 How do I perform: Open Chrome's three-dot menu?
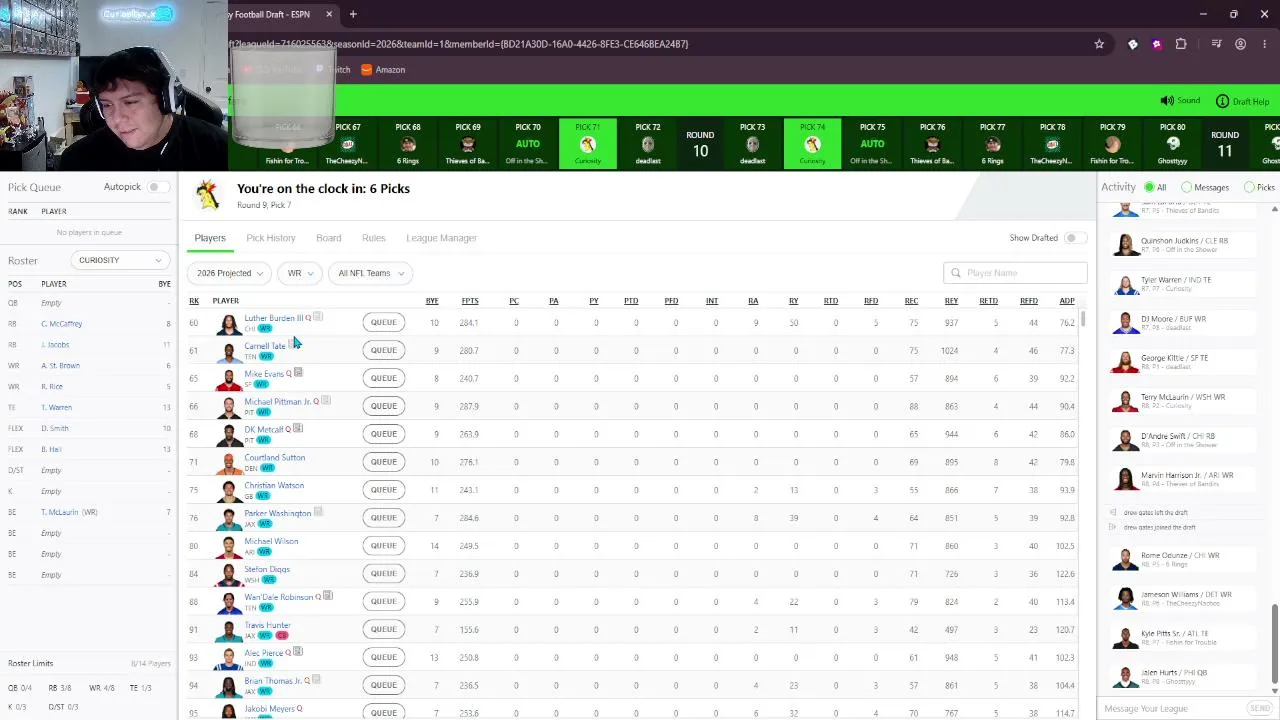1265,44
